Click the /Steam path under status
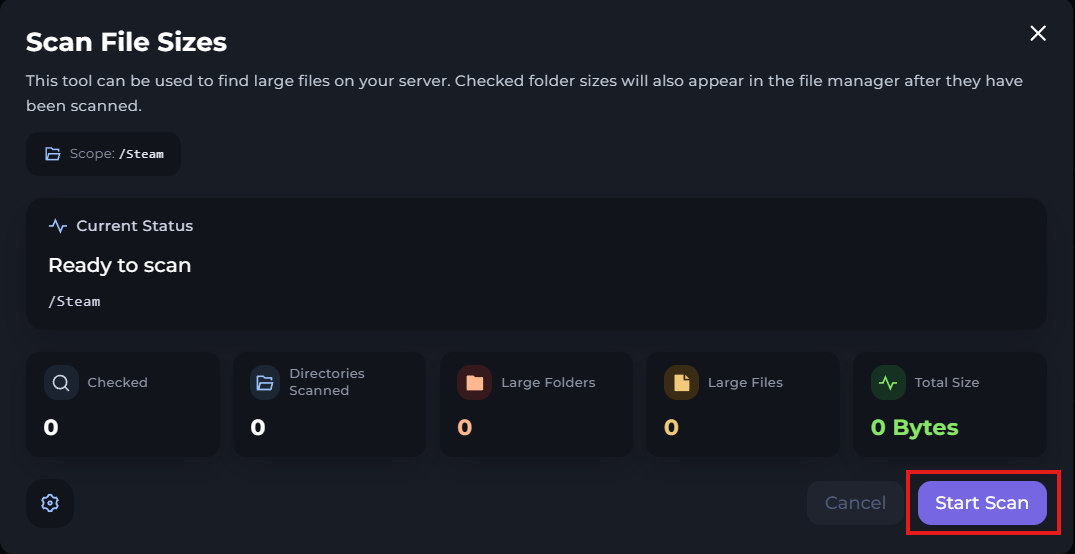 pos(74,301)
